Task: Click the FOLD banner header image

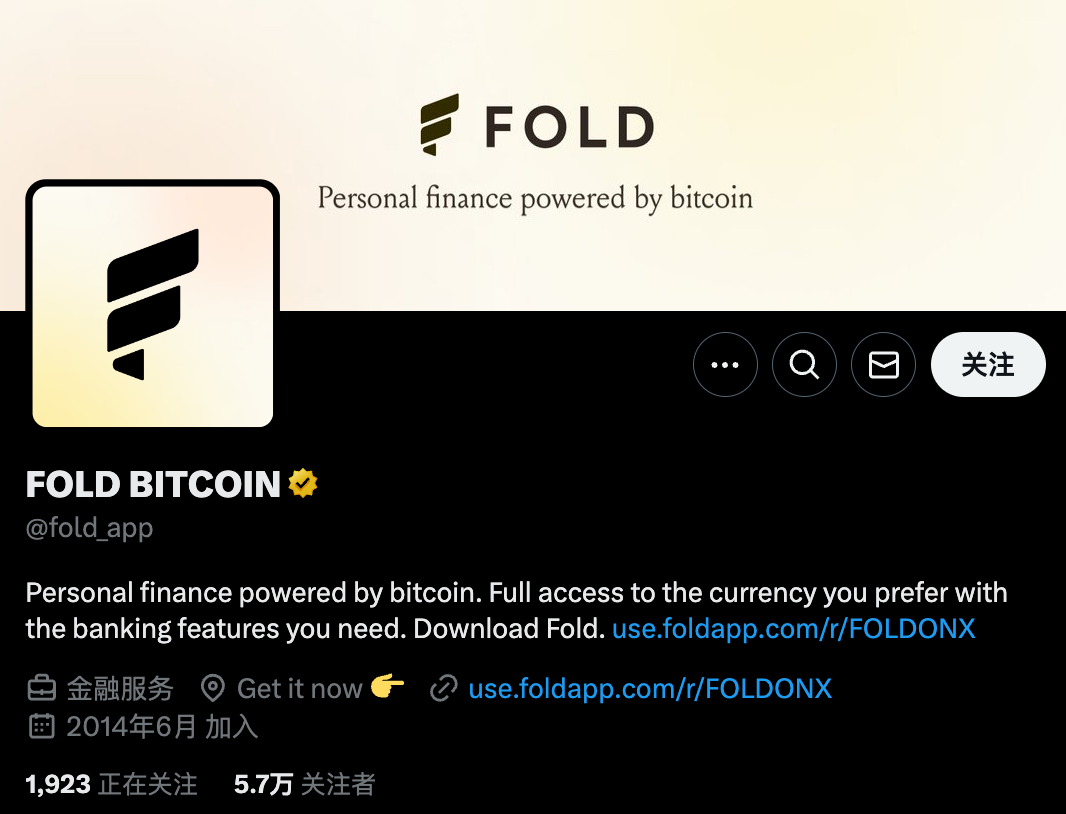Action: [x=533, y=155]
